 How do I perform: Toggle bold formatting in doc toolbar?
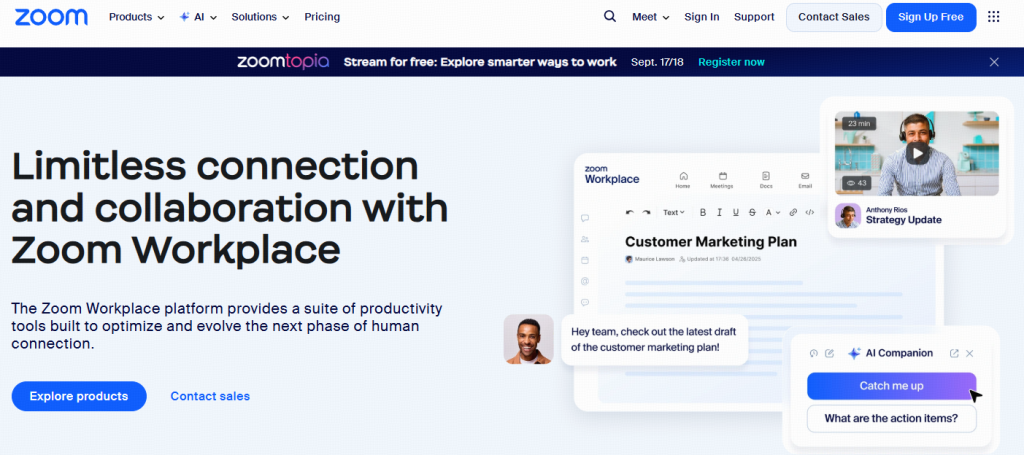[703, 212]
